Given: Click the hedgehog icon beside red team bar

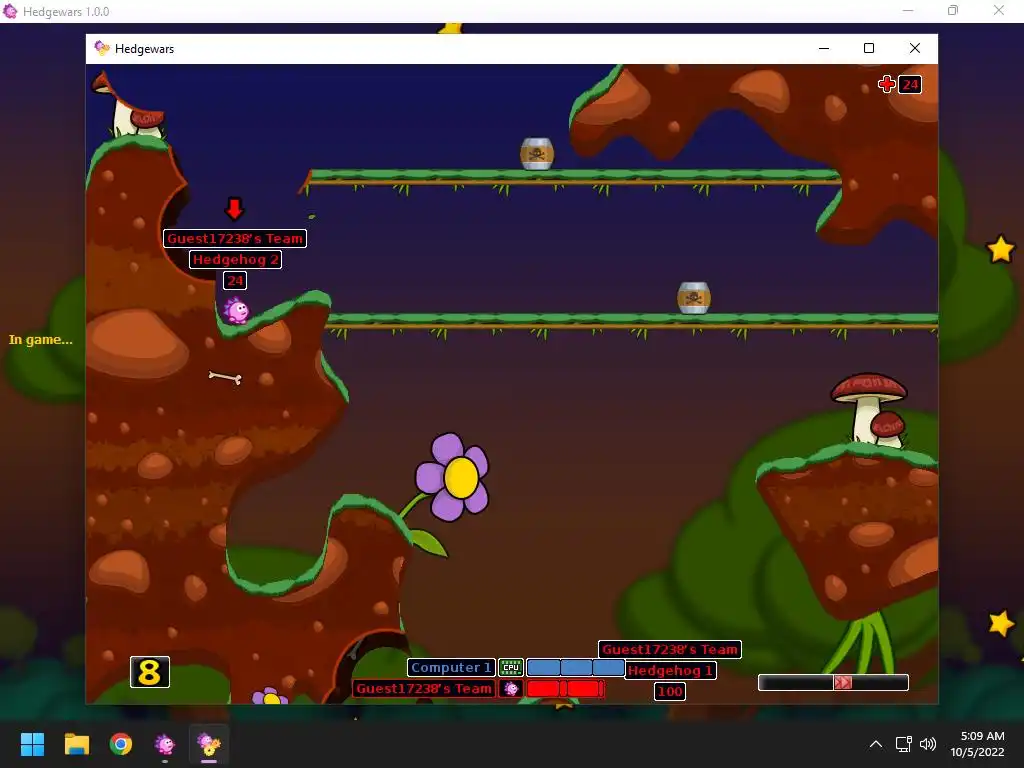Looking at the screenshot, I should [511, 688].
